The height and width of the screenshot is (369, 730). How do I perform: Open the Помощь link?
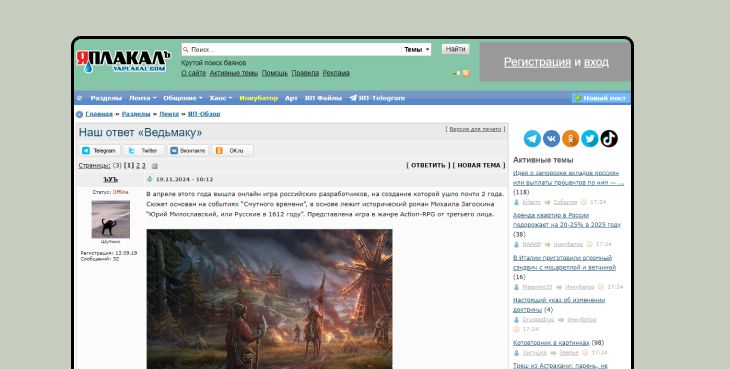275,73
